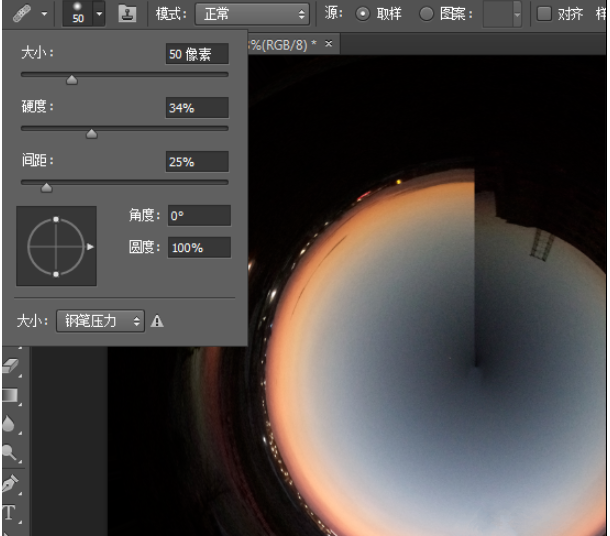Screen dimensions: 610x536
Task: Open the 模式 blend mode dropdown
Action: point(252,14)
